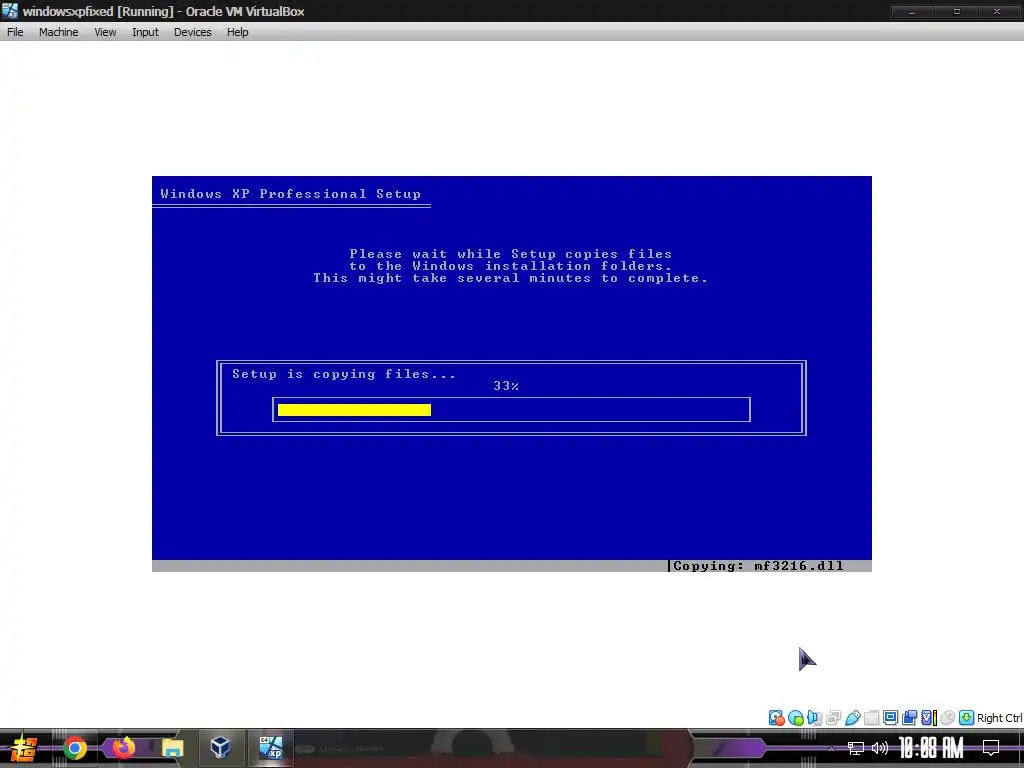This screenshot has height=768, width=1024.
Task: Click the CPU virtualization indicator icon
Action: [929, 718]
